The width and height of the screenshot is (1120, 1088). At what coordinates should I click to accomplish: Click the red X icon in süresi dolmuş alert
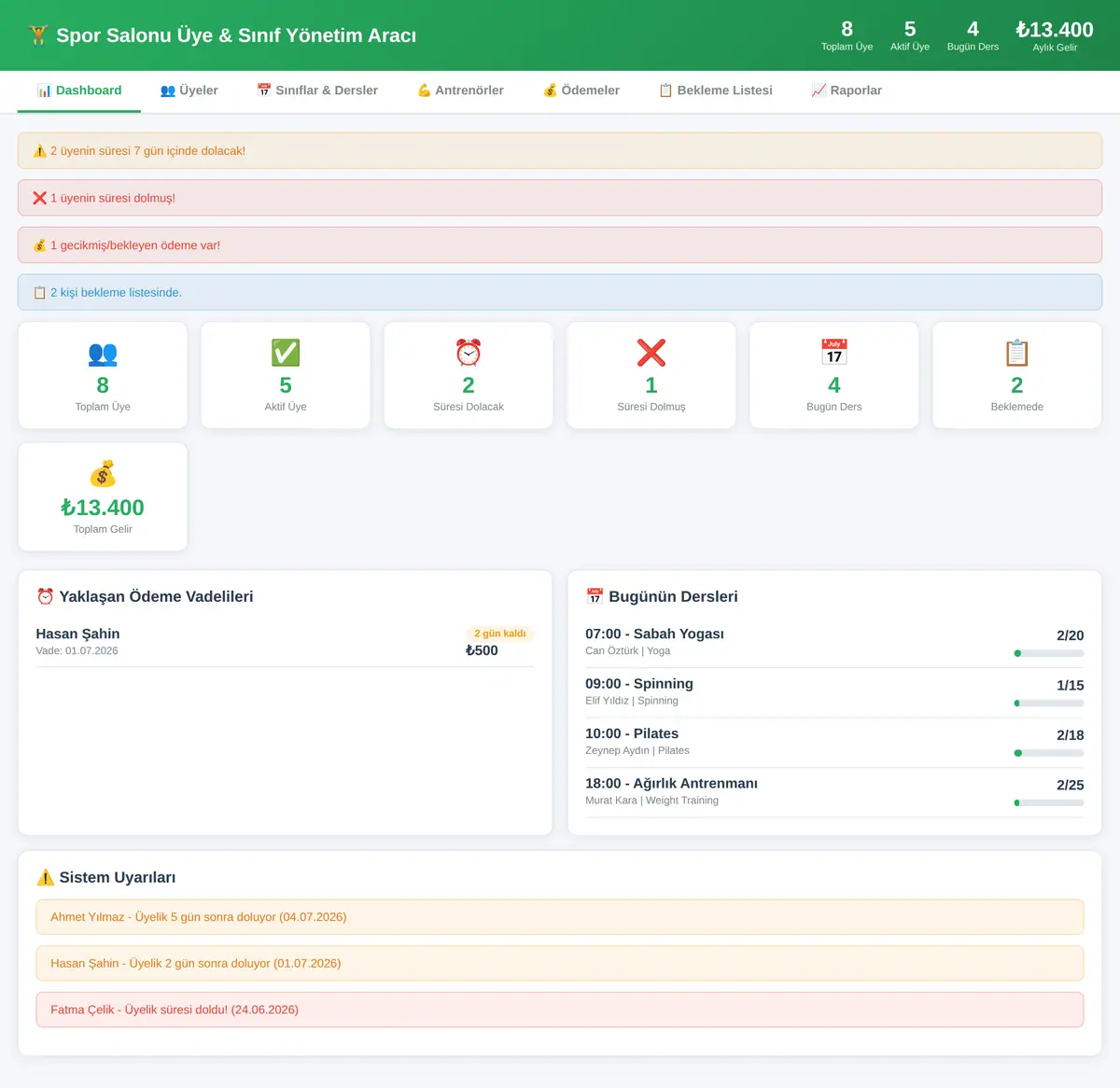click(39, 198)
